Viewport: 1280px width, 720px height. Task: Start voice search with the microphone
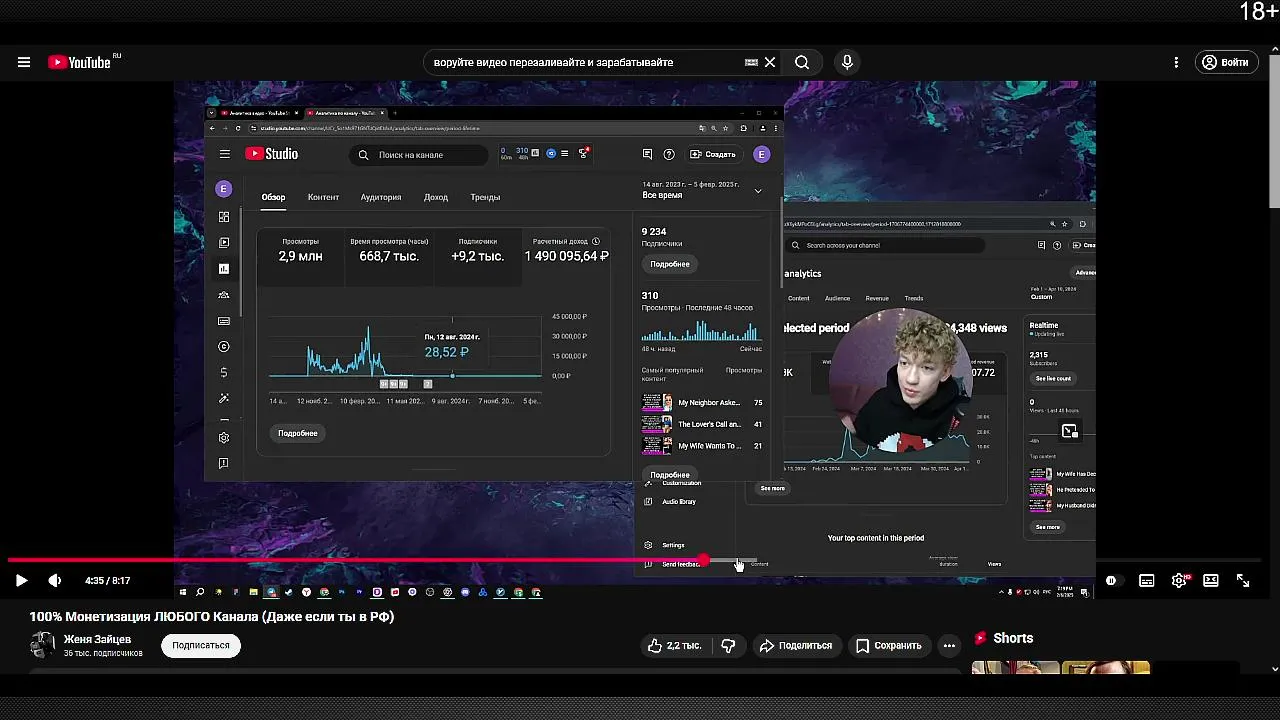[x=847, y=62]
